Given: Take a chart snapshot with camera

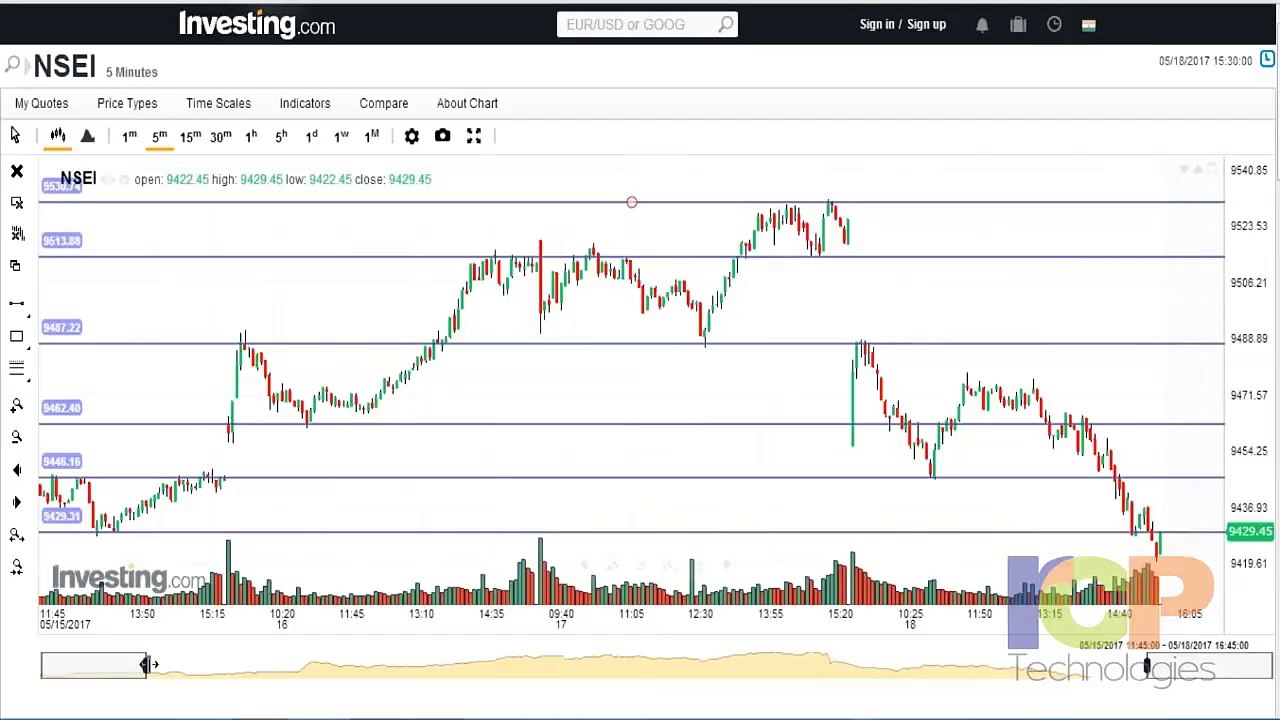Looking at the screenshot, I should 443,136.
